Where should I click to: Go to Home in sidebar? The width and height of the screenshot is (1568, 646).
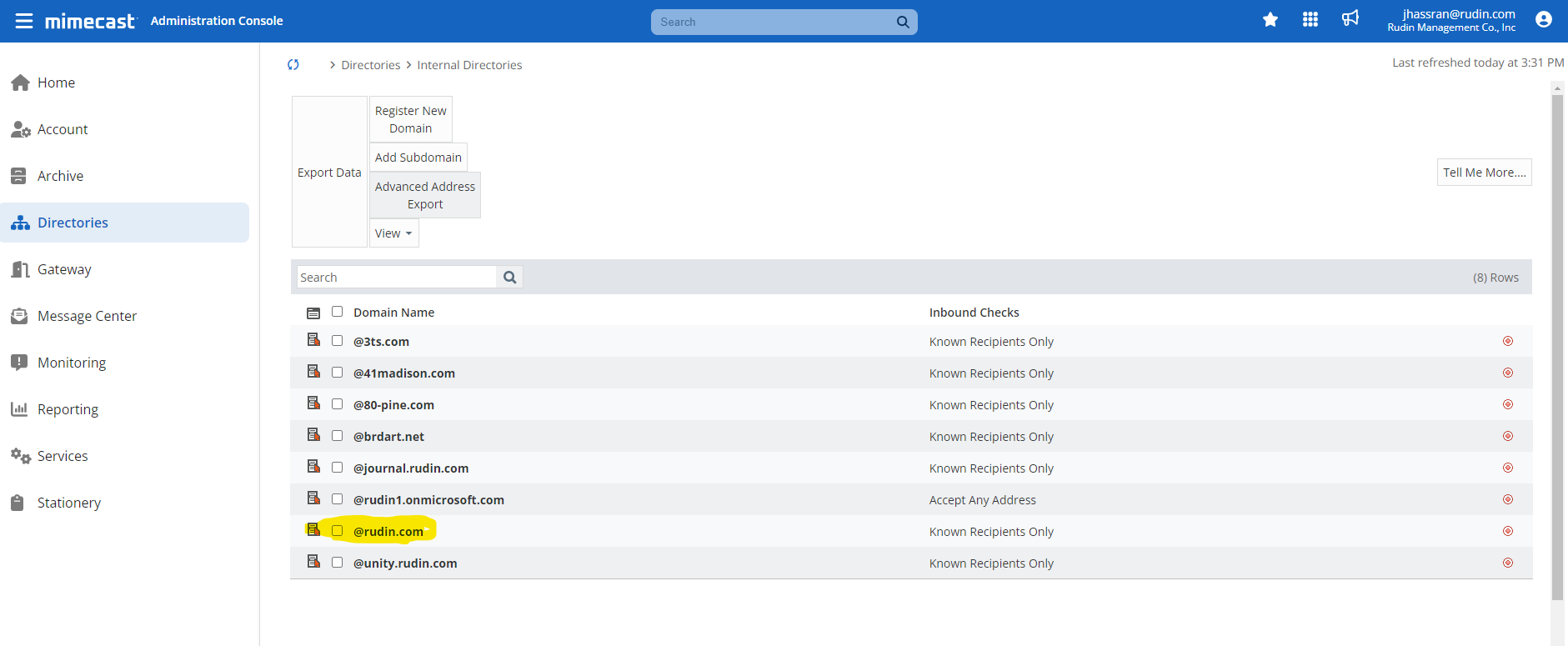point(125,83)
